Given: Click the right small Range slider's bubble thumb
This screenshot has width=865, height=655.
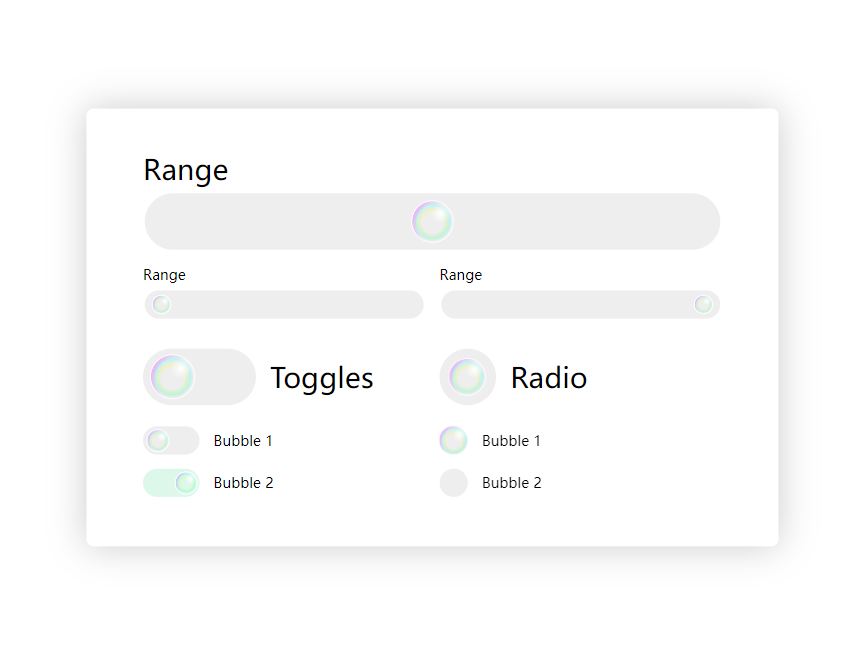Looking at the screenshot, I should [x=703, y=304].
